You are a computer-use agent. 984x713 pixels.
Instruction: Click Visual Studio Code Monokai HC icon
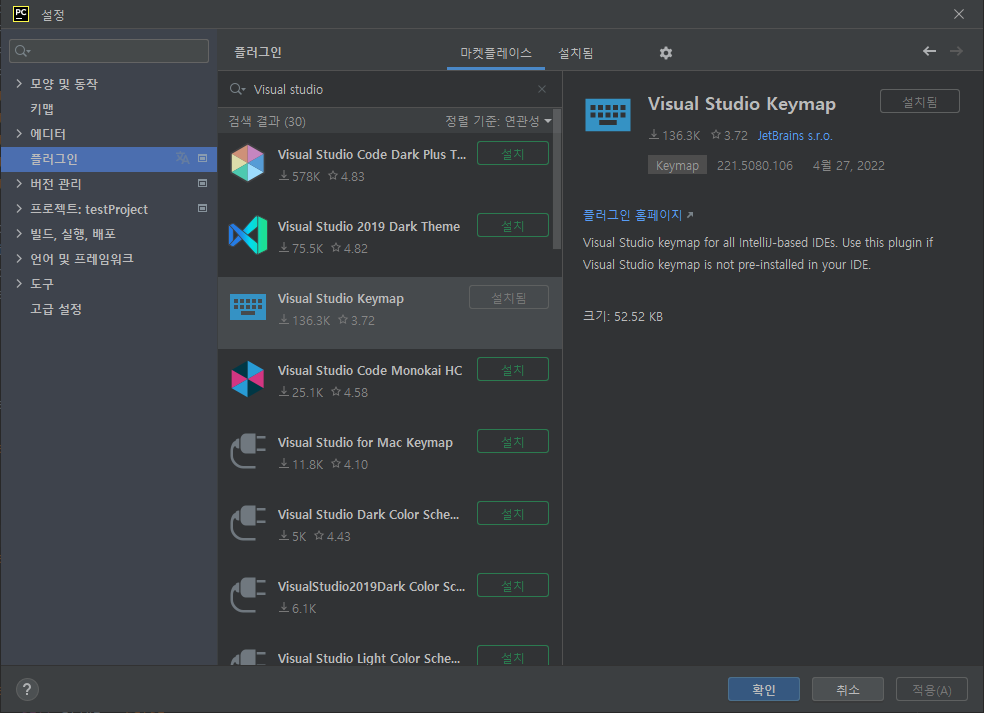[x=247, y=379]
